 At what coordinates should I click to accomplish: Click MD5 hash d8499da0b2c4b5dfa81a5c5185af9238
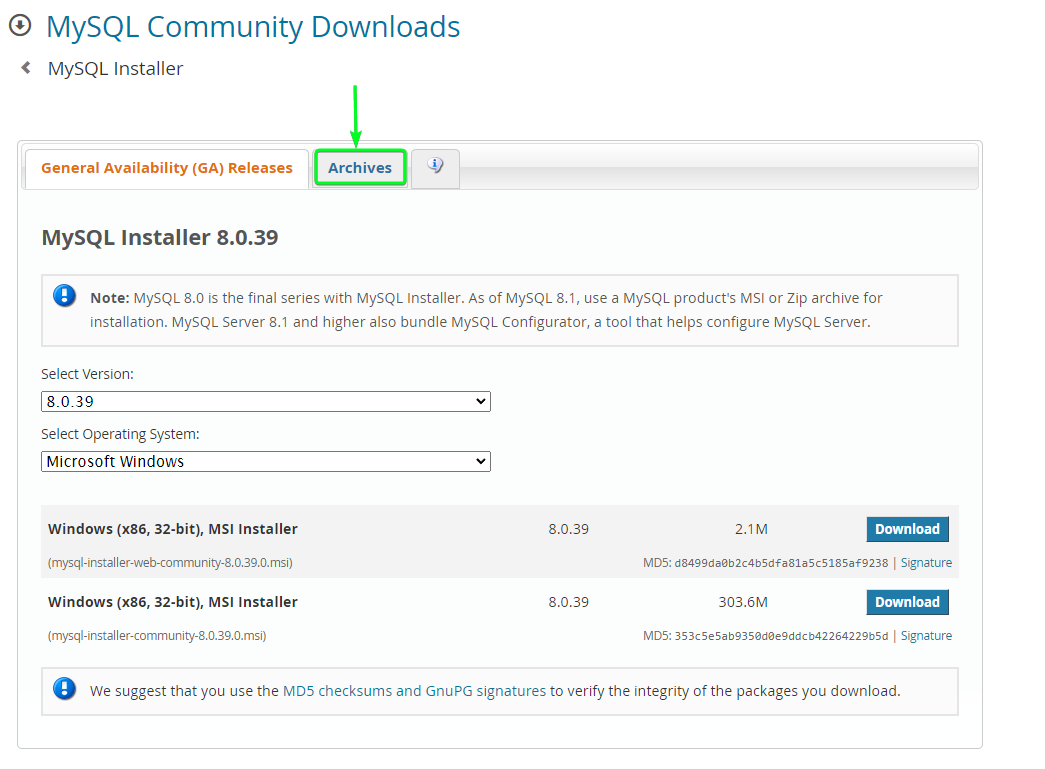(781, 563)
